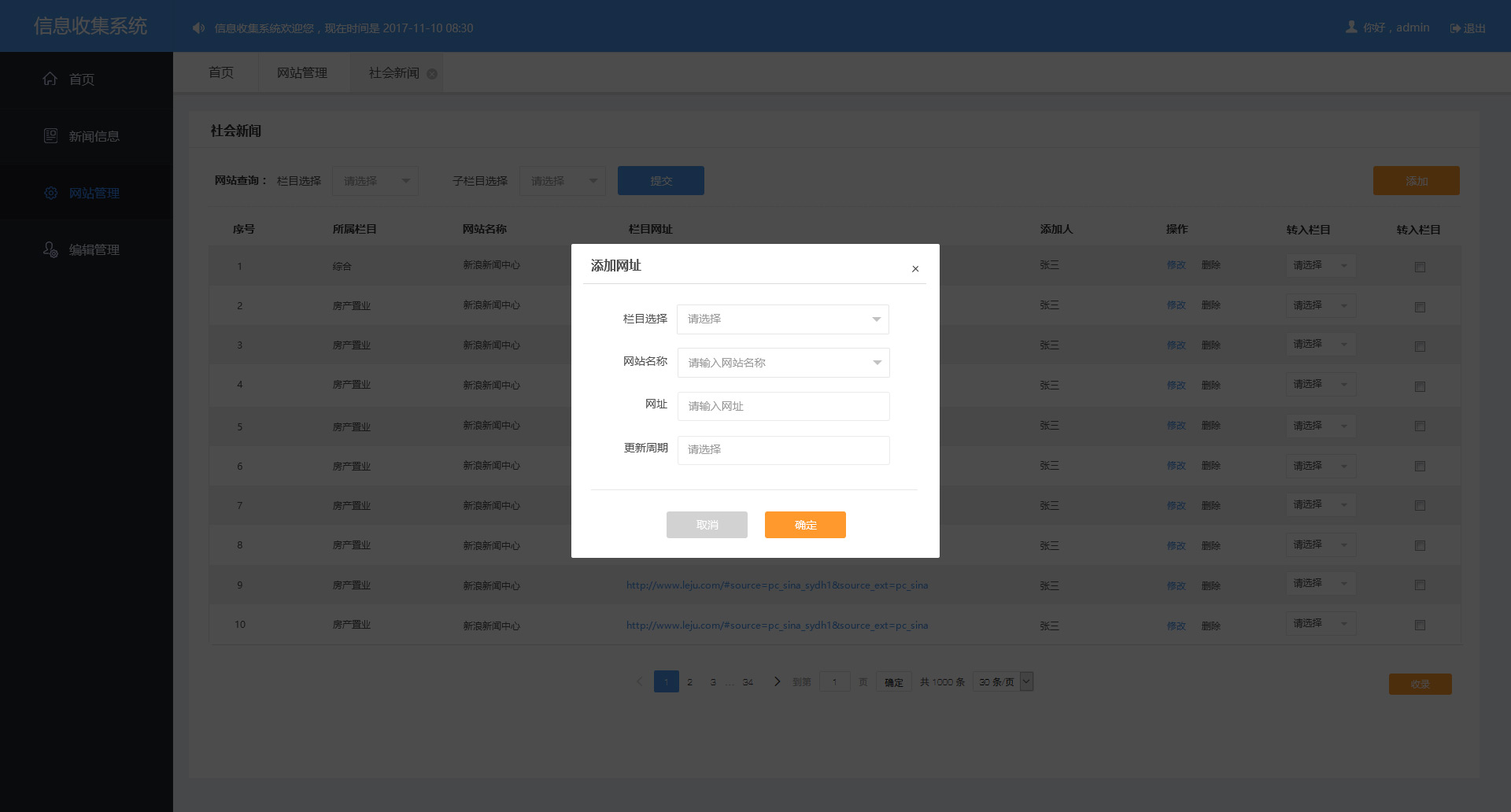Click 删除 link in row 2
The width and height of the screenshot is (1511, 812).
coord(1211,305)
